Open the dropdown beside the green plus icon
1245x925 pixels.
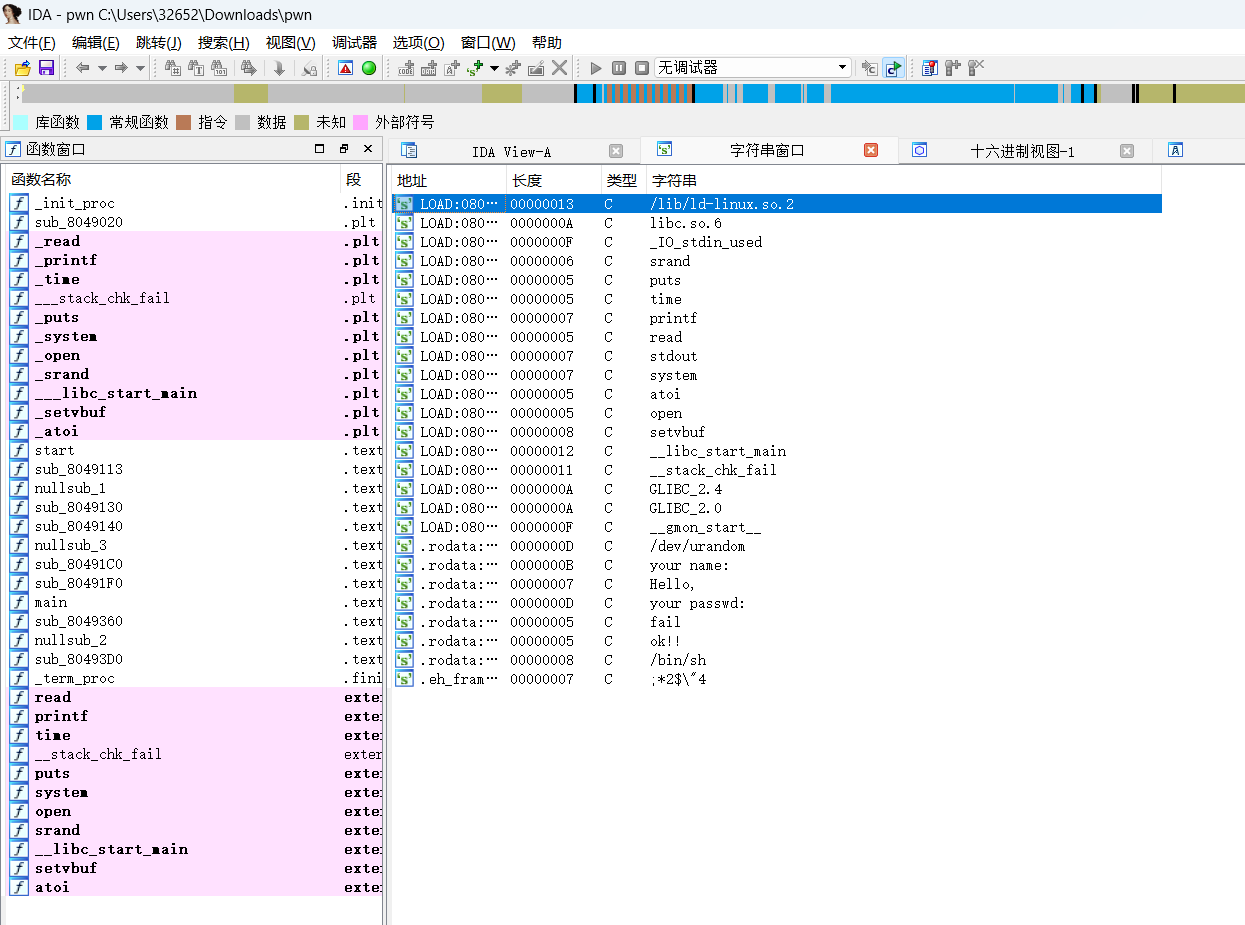point(494,68)
